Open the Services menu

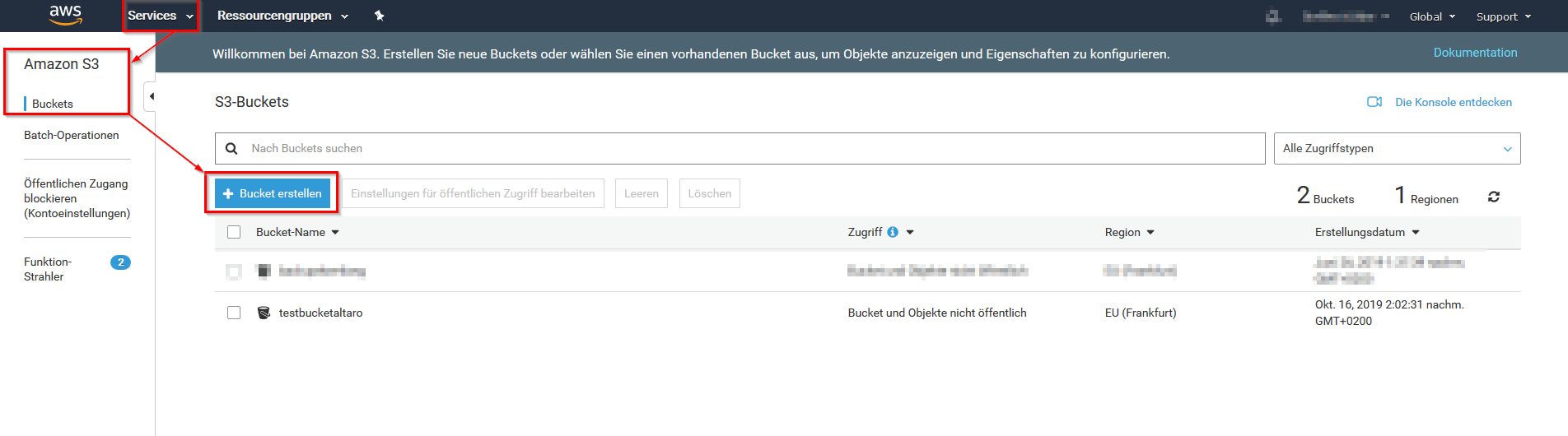[x=160, y=16]
